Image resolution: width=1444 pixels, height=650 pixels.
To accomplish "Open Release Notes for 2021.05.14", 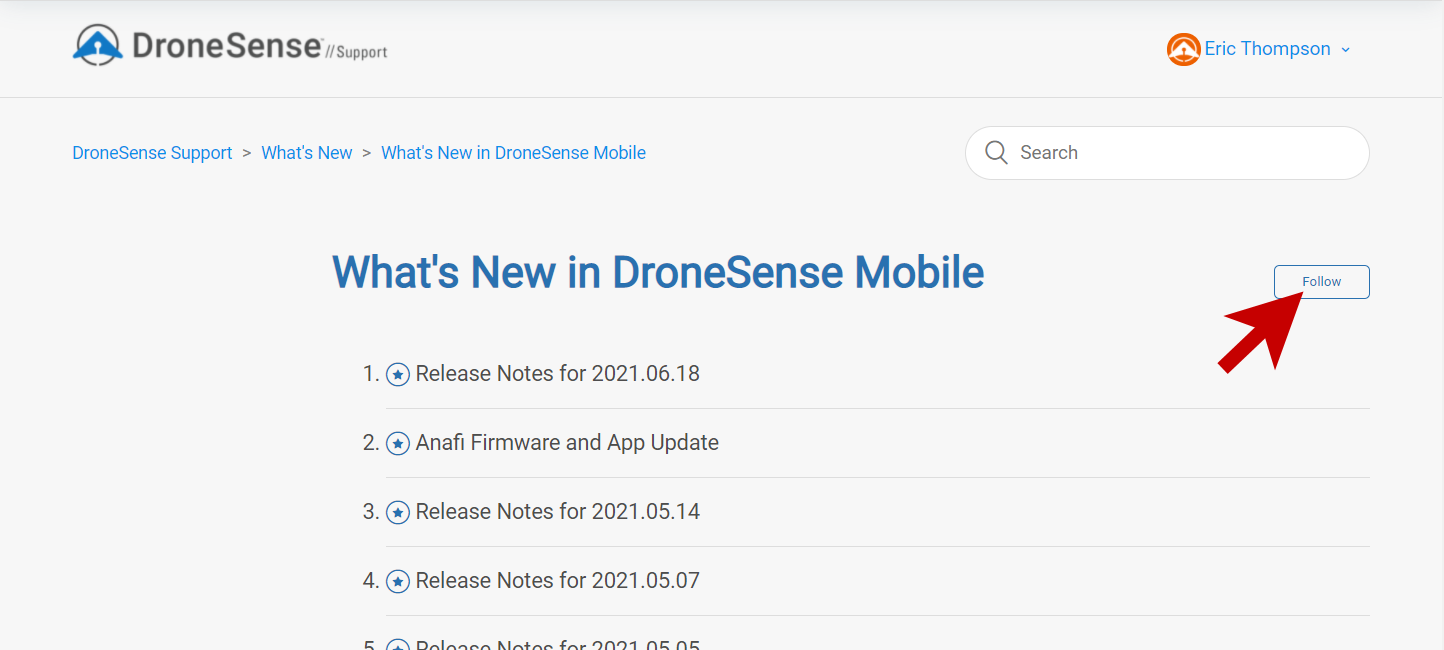I will [x=557, y=512].
